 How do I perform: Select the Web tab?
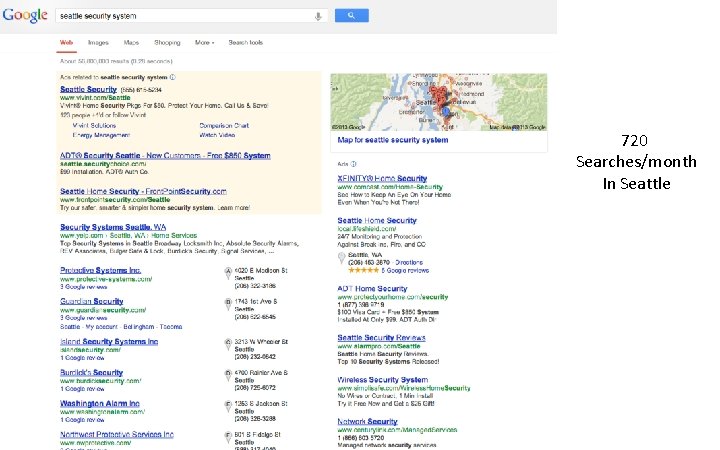tap(67, 43)
